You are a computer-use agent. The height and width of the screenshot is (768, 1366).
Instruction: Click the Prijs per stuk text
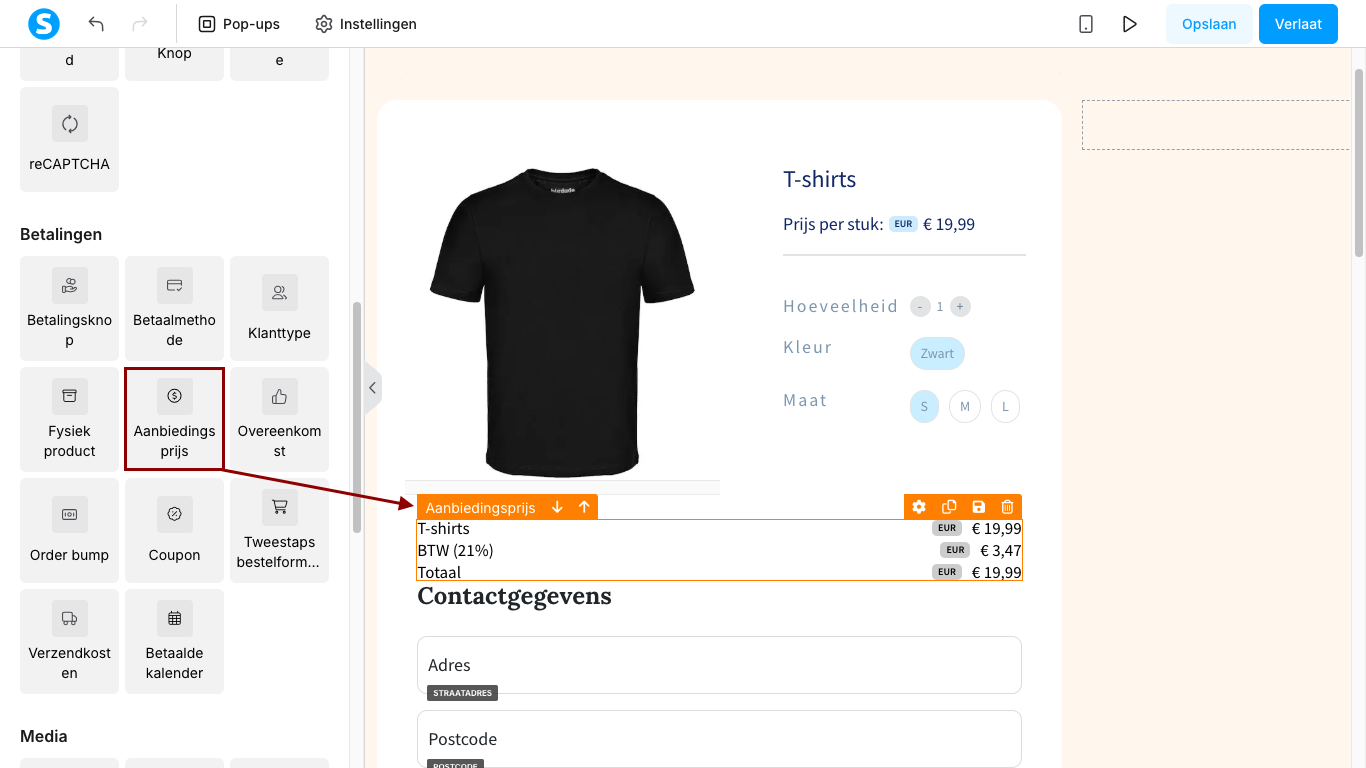(833, 224)
